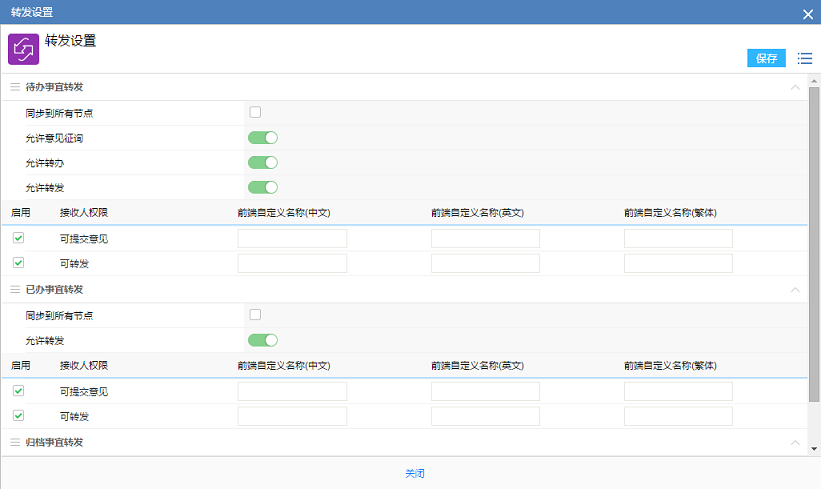Click Chinese name field for 已办 可提交意见
This screenshot has width=821, height=489.
click(292, 392)
